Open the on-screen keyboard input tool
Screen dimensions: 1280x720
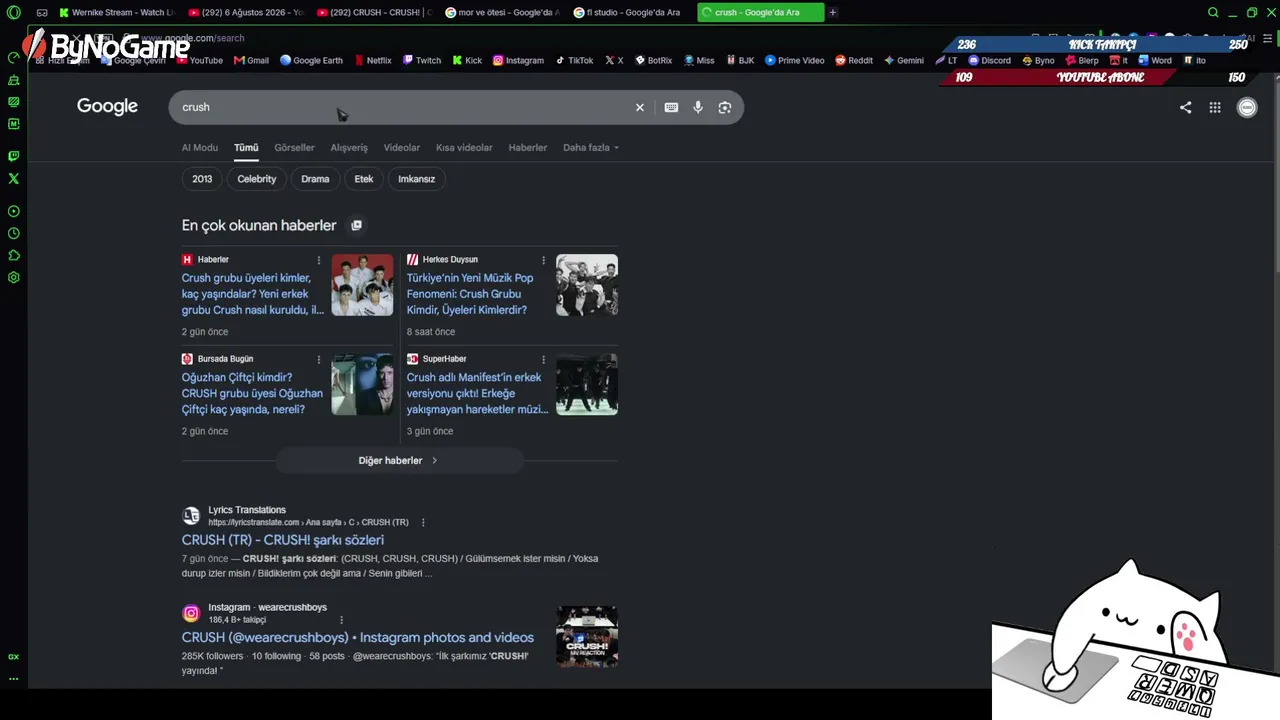tap(671, 107)
